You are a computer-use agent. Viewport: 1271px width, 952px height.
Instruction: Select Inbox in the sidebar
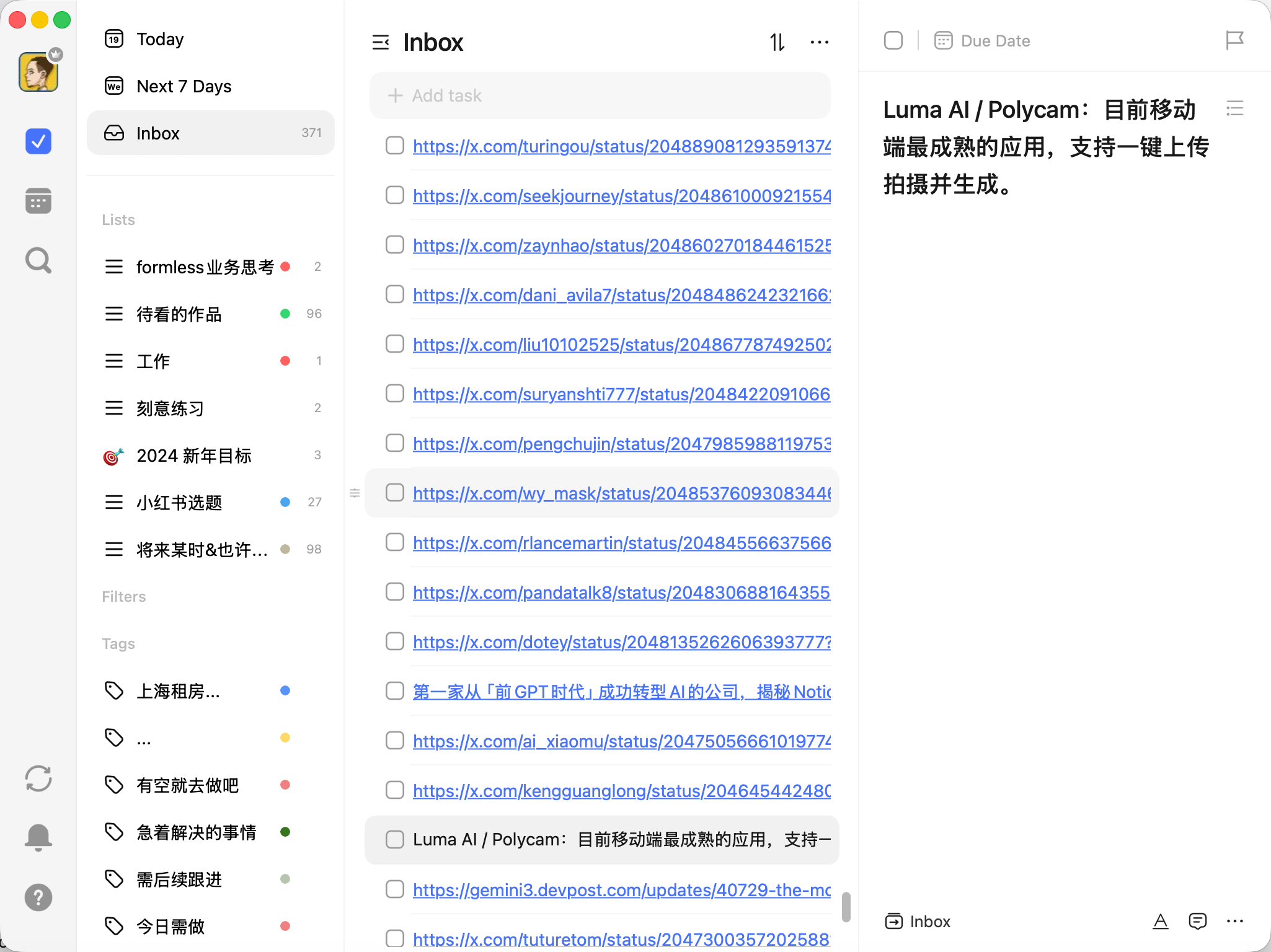[x=211, y=133]
